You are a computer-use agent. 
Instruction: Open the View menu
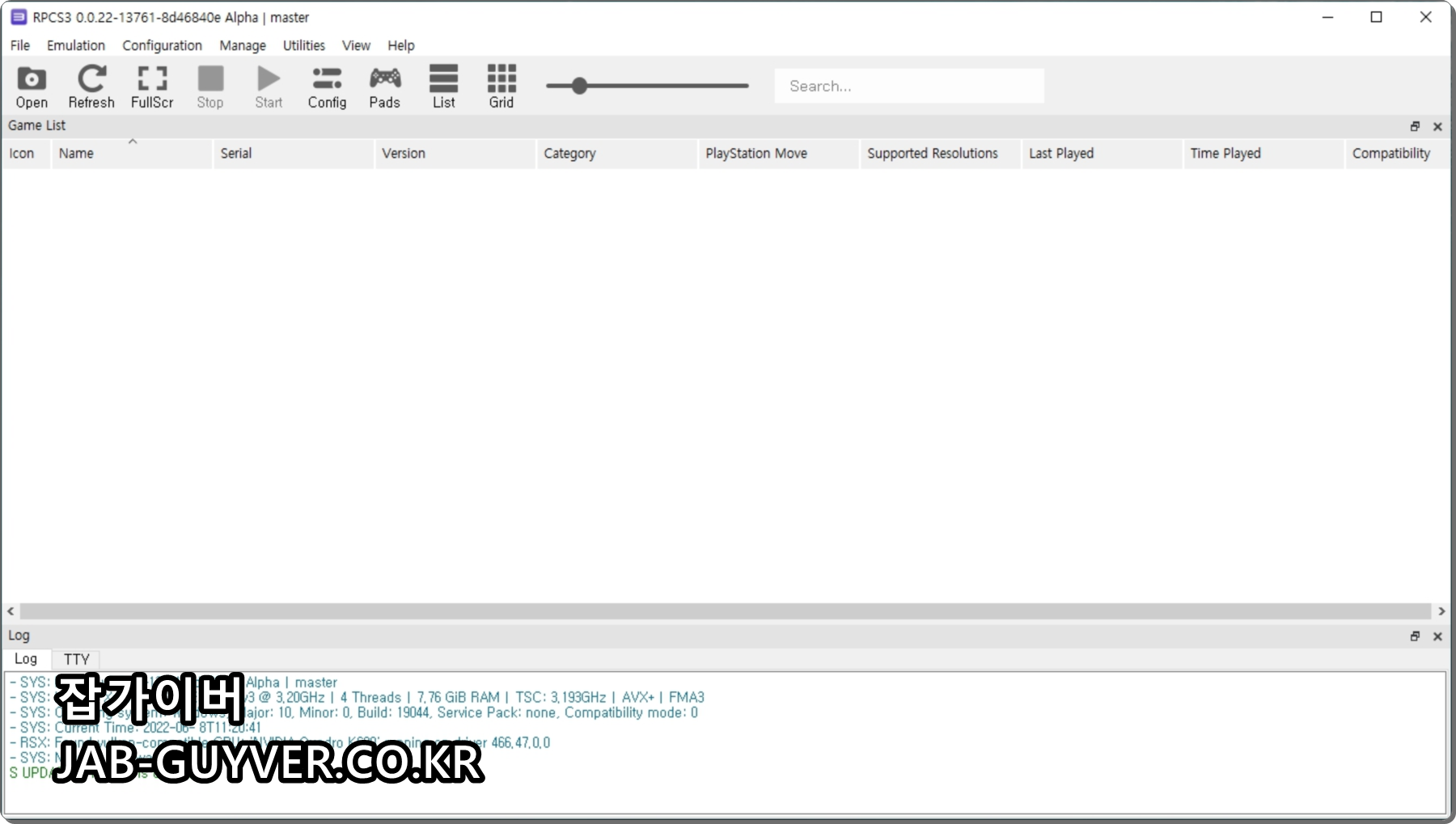(356, 45)
